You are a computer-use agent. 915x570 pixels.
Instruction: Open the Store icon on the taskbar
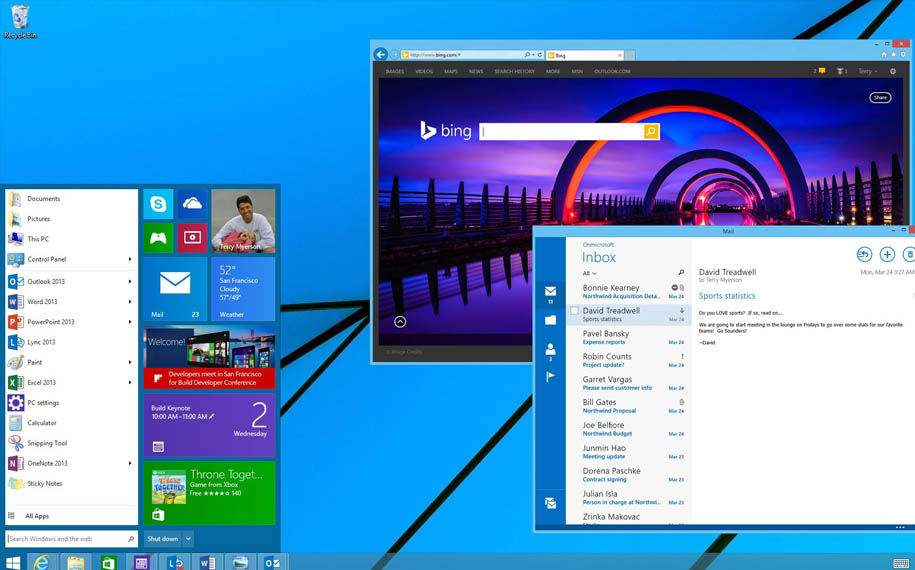coord(109,563)
